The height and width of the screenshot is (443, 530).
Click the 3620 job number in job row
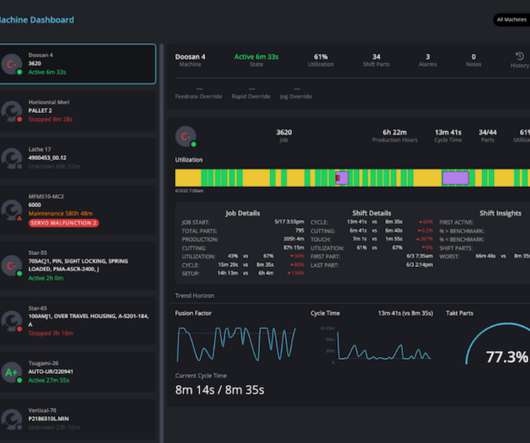coord(284,132)
